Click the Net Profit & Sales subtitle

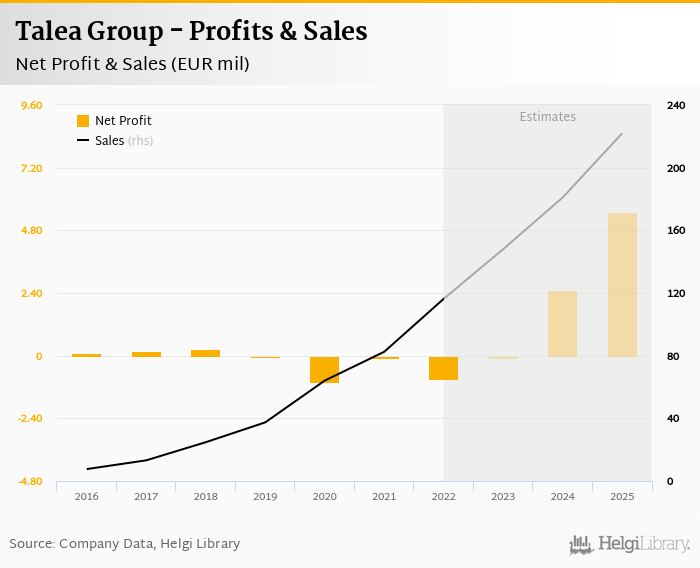132,64
